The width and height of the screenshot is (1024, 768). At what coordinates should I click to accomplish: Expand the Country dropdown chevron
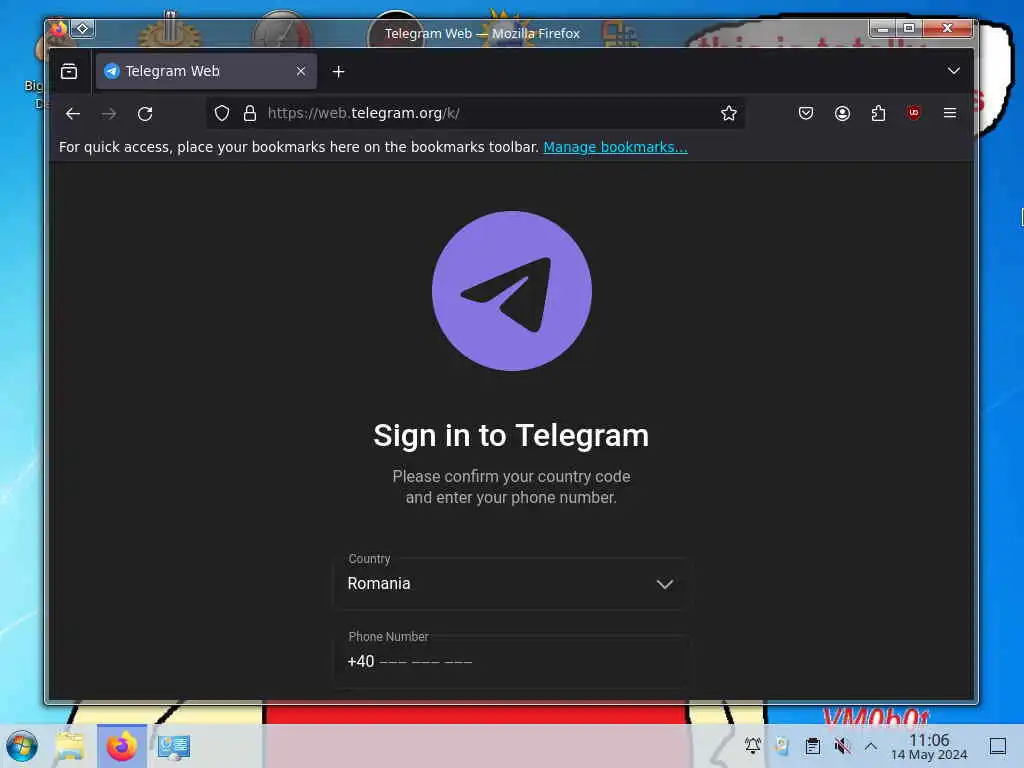tap(665, 584)
